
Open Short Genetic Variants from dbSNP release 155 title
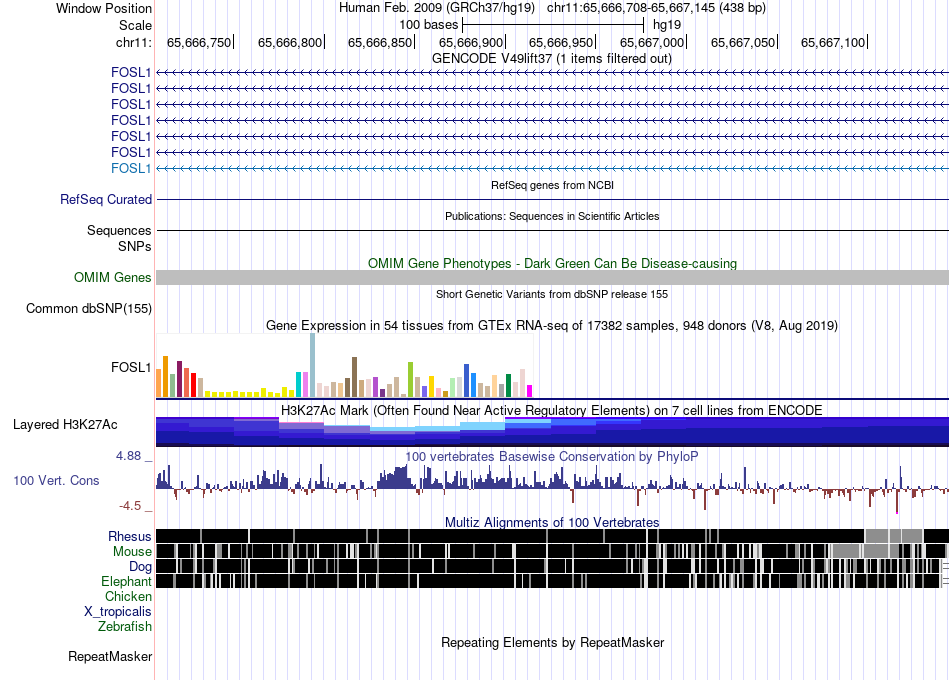coord(552,294)
